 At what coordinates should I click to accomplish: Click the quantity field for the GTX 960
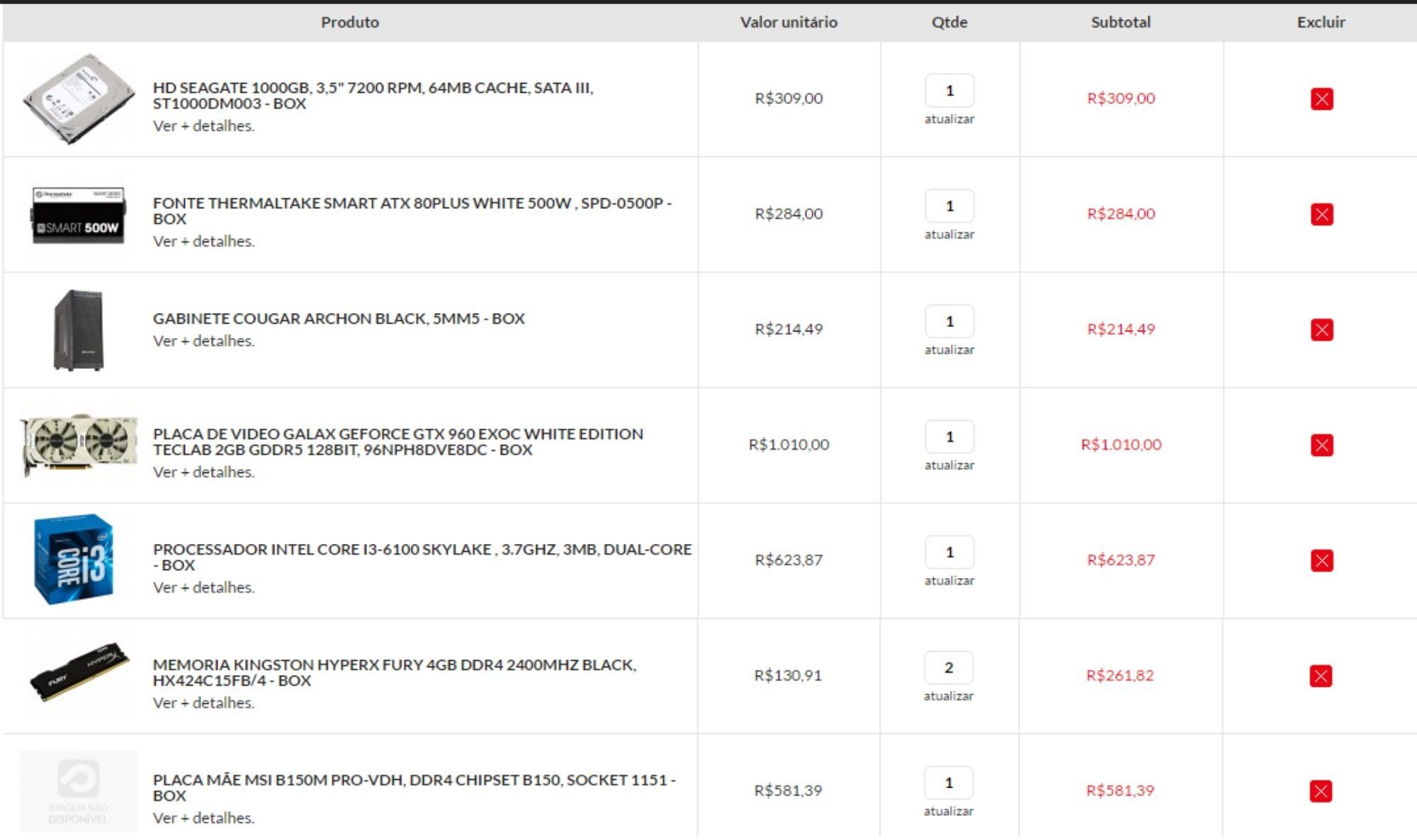pyautogui.click(x=949, y=437)
